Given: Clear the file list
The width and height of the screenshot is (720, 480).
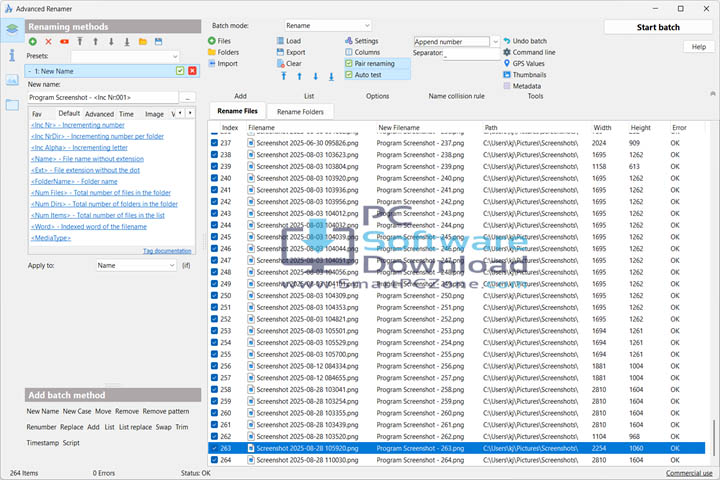Looking at the screenshot, I should [x=289, y=64].
